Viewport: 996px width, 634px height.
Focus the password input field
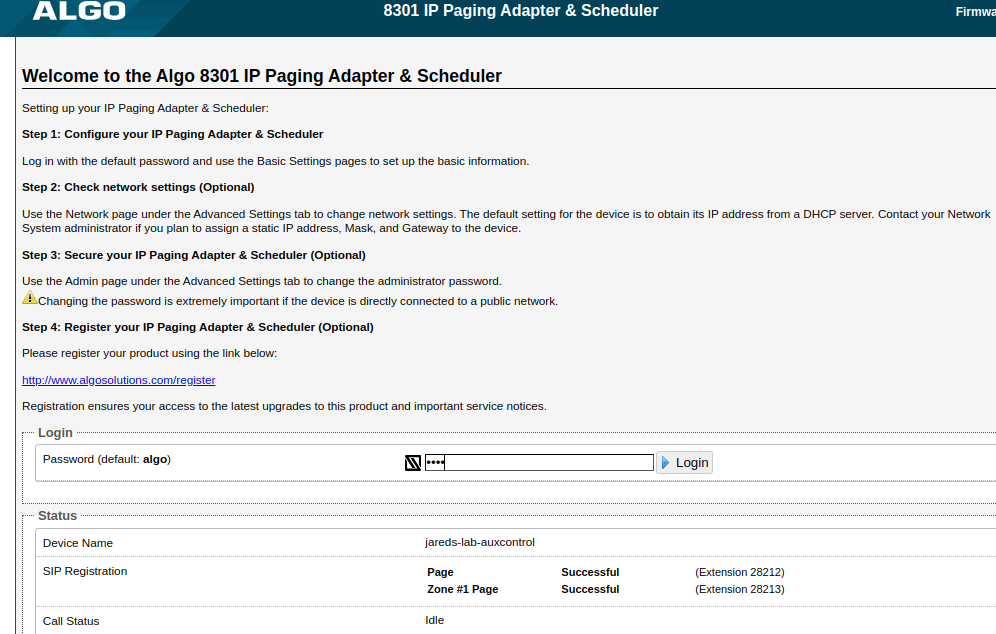coord(540,462)
